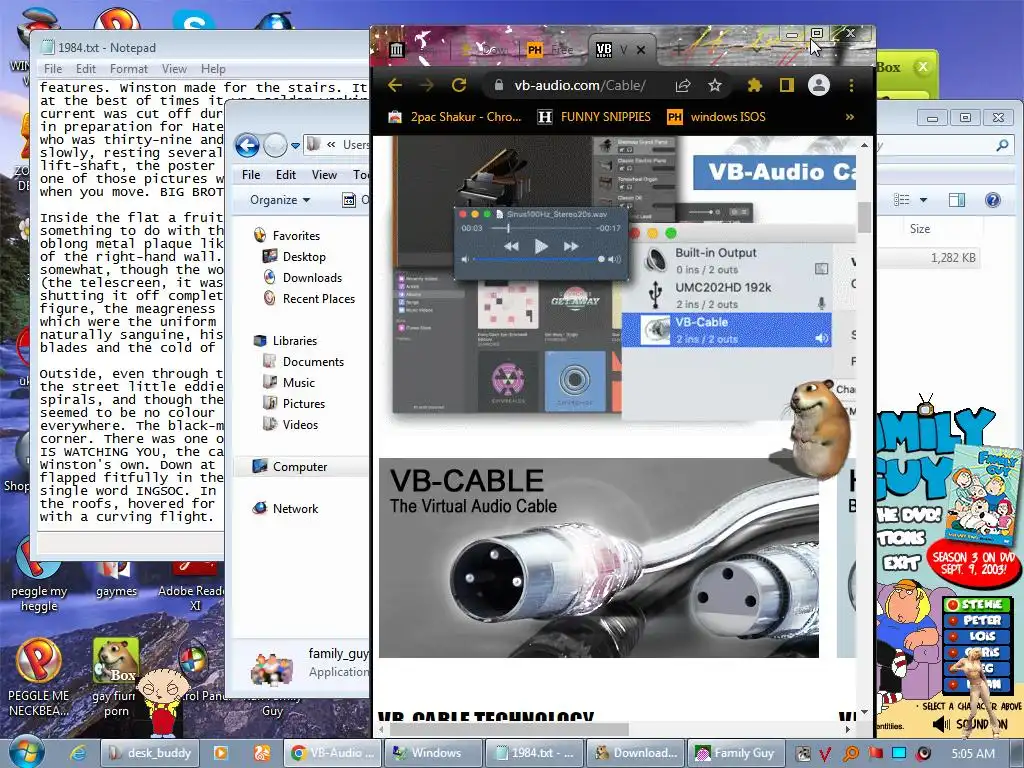Viewport: 1024px width, 768px height.
Task: Click Explorer's search magnifier icon
Action: pyautogui.click(x=1002, y=146)
